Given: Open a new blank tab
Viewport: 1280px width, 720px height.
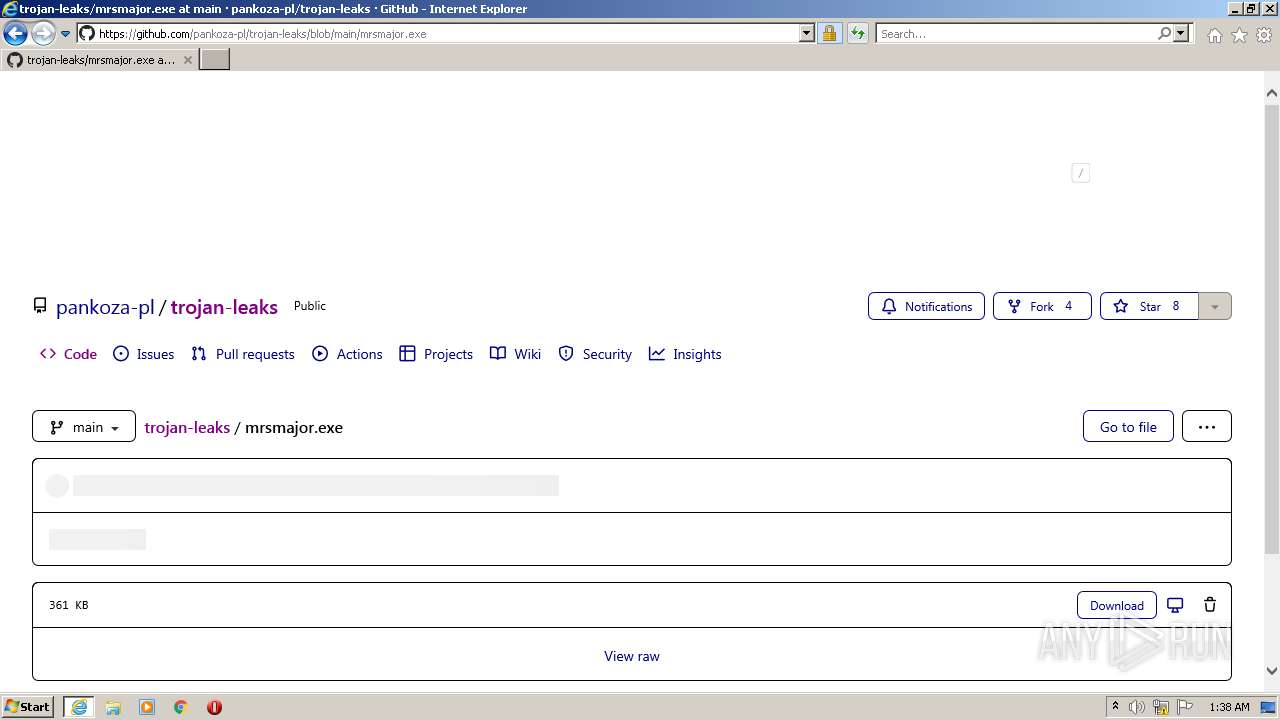Looking at the screenshot, I should click(x=215, y=60).
